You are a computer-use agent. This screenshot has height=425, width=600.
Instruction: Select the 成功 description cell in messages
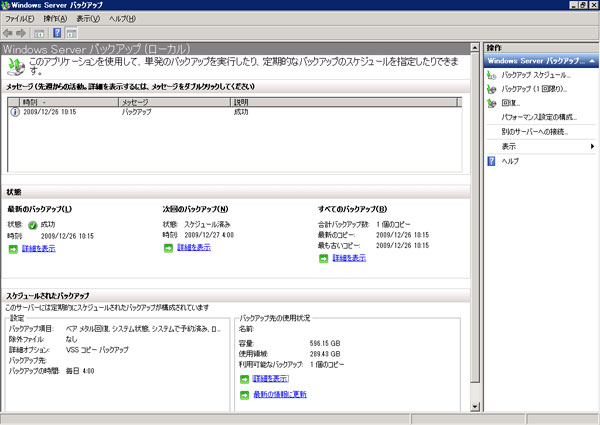pyautogui.click(x=241, y=112)
